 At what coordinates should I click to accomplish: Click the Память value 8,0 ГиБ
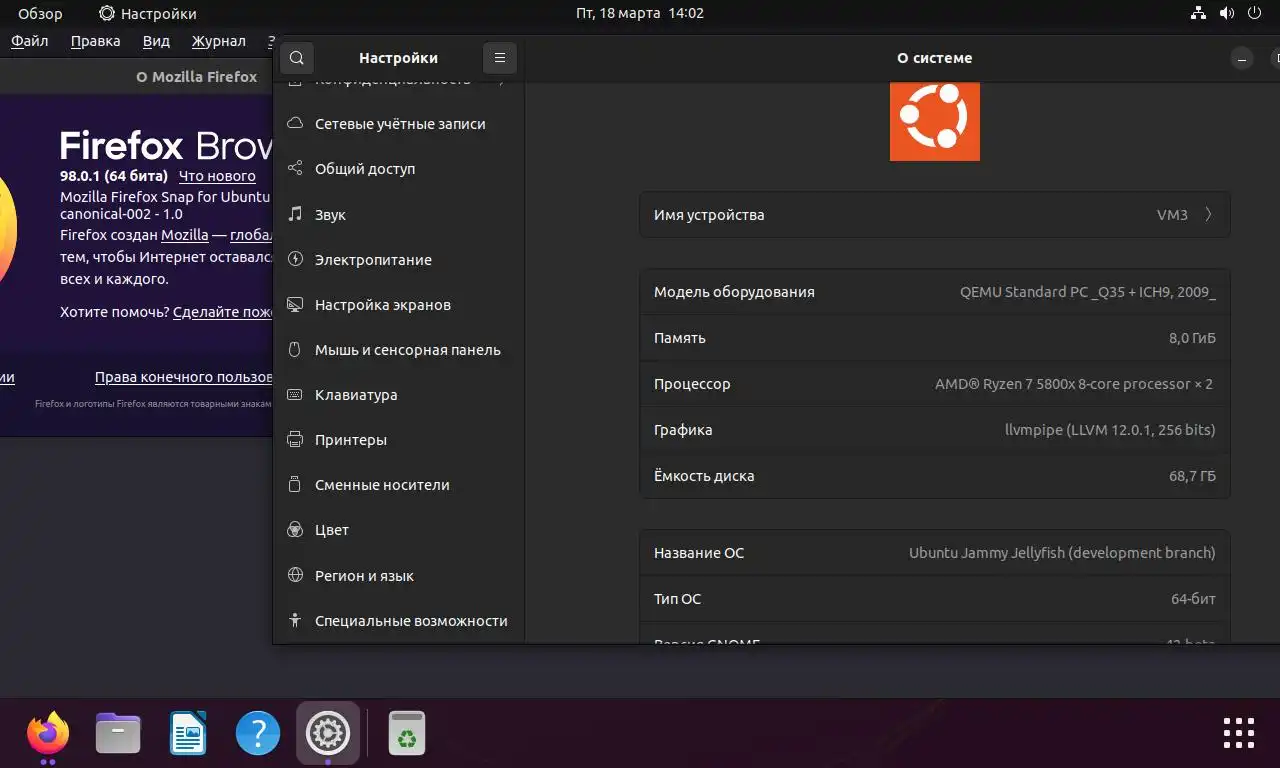pyautogui.click(x=1192, y=338)
